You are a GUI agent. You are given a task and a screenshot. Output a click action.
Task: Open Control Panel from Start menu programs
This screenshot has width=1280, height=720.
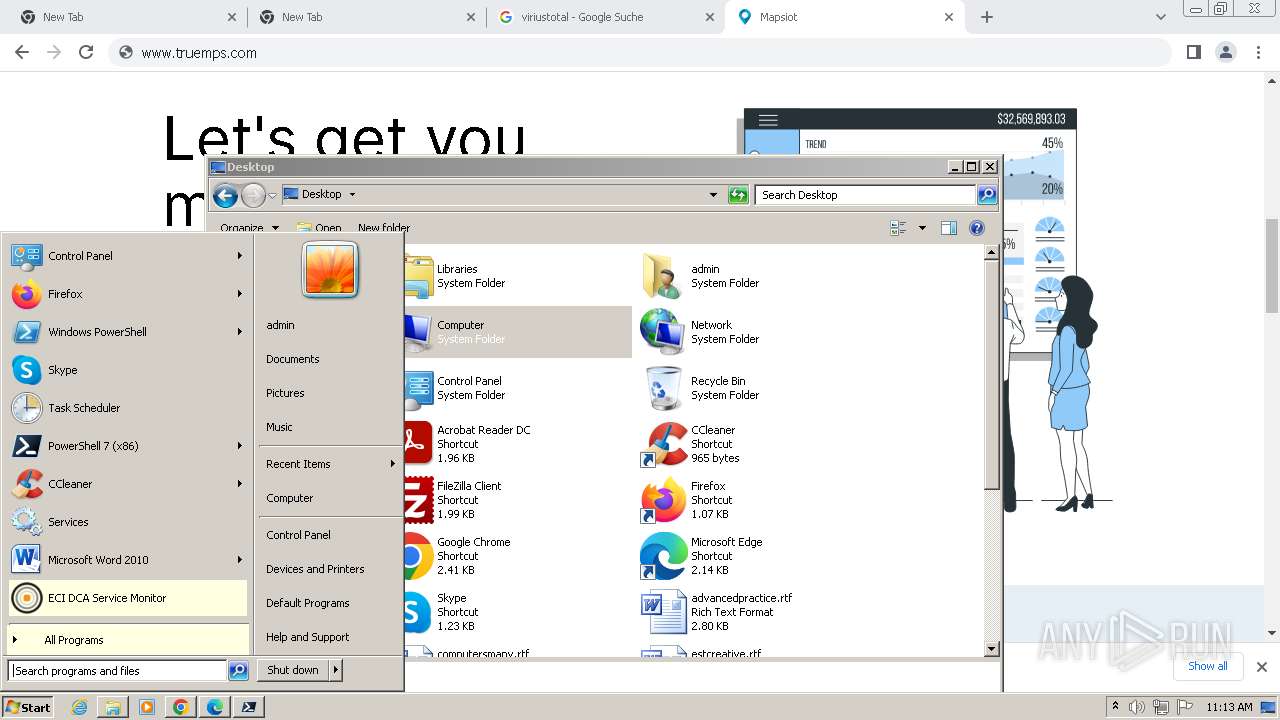point(127,256)
